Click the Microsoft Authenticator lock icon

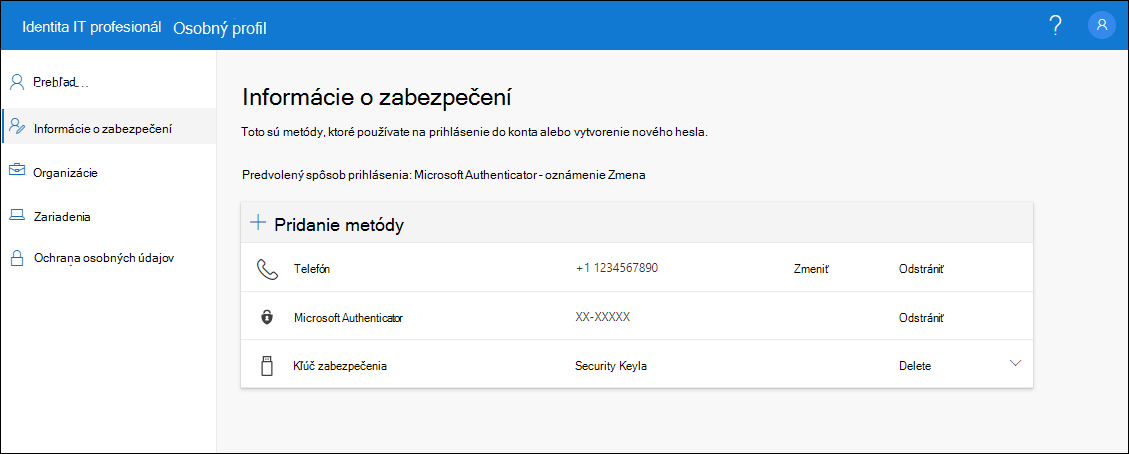[266, 317]
